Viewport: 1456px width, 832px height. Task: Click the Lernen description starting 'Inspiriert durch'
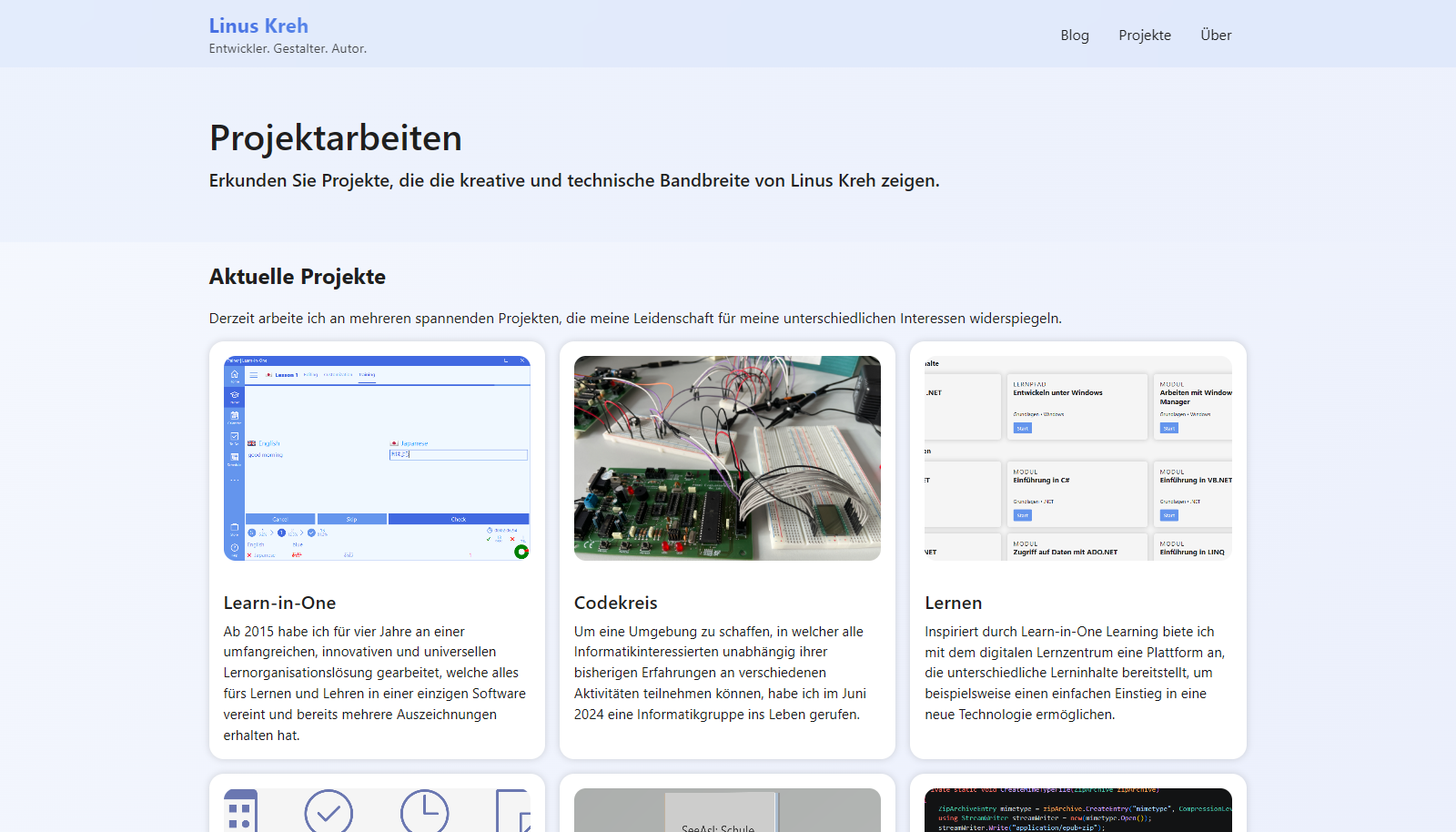click(1075, 673)
